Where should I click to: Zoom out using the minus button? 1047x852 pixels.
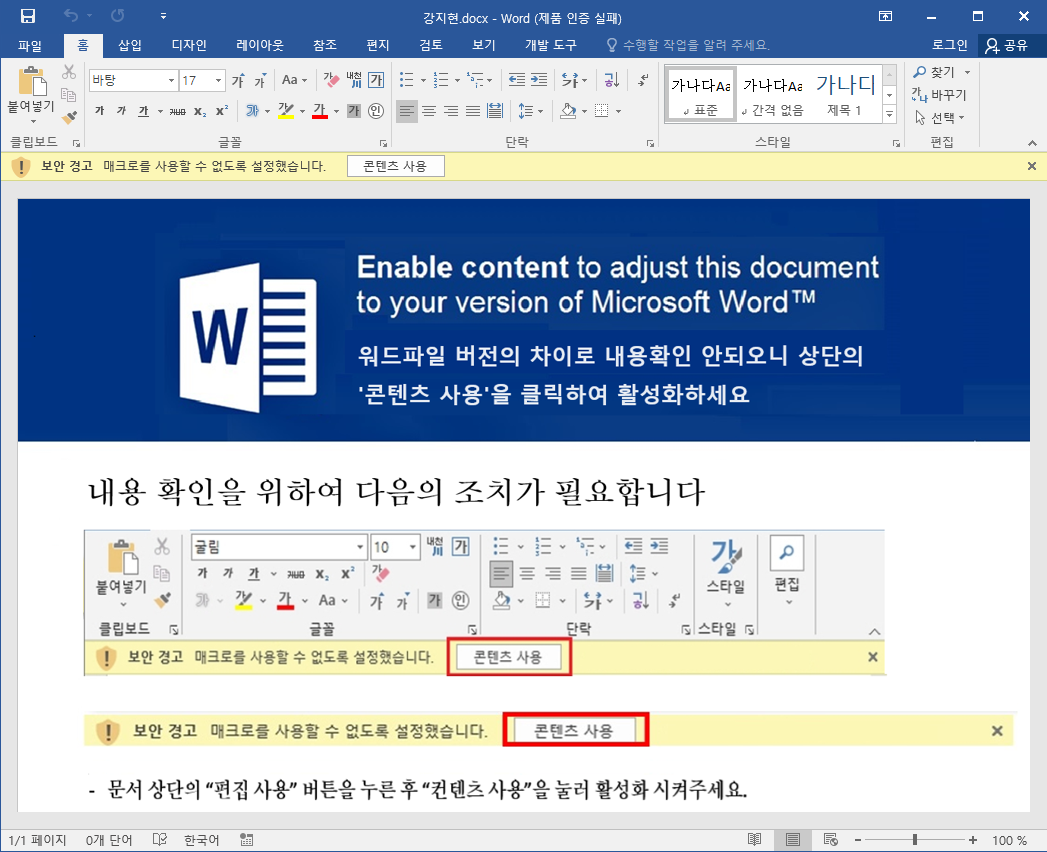coord(857,840)
